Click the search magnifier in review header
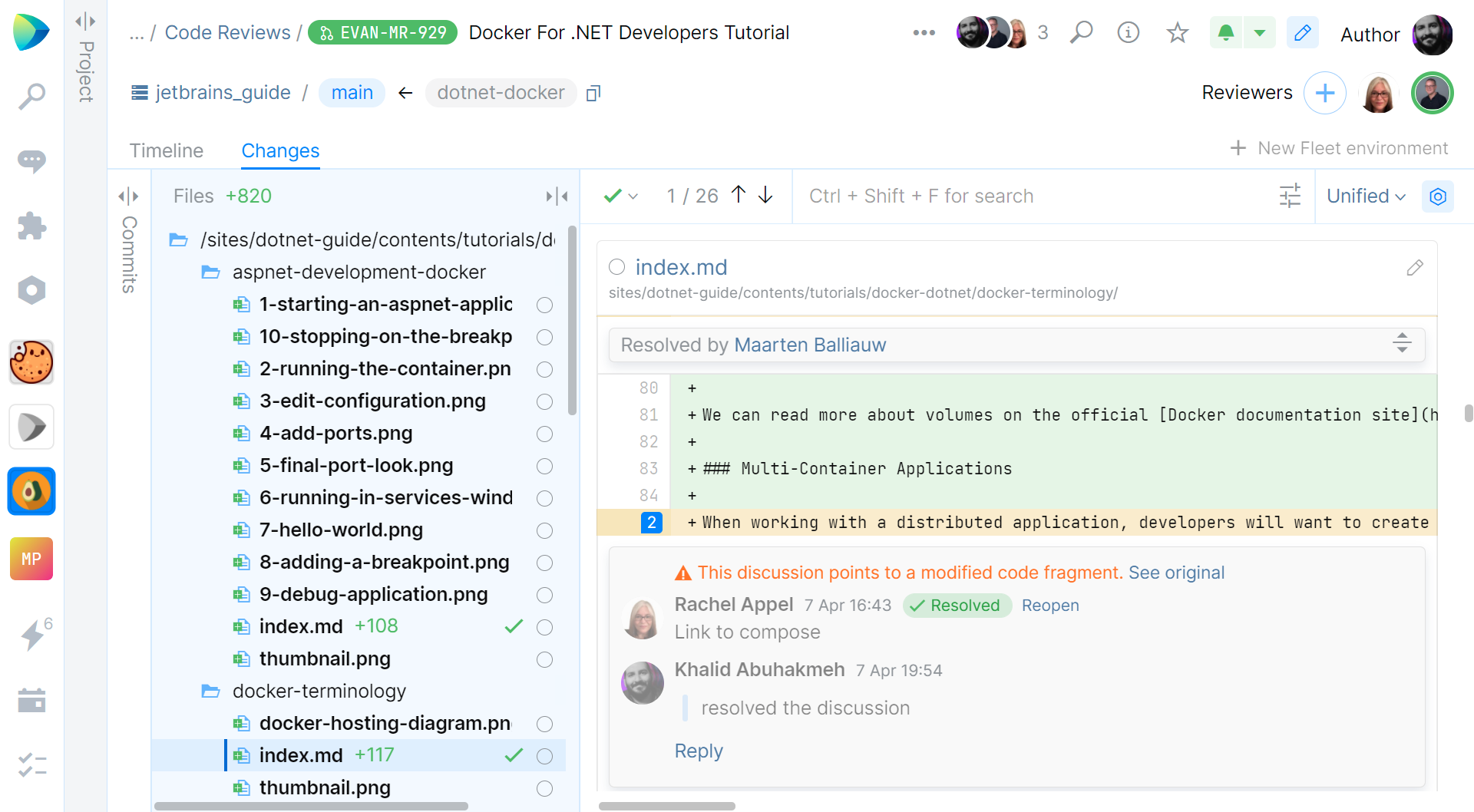The image size is (1474, 812). 1081,32
